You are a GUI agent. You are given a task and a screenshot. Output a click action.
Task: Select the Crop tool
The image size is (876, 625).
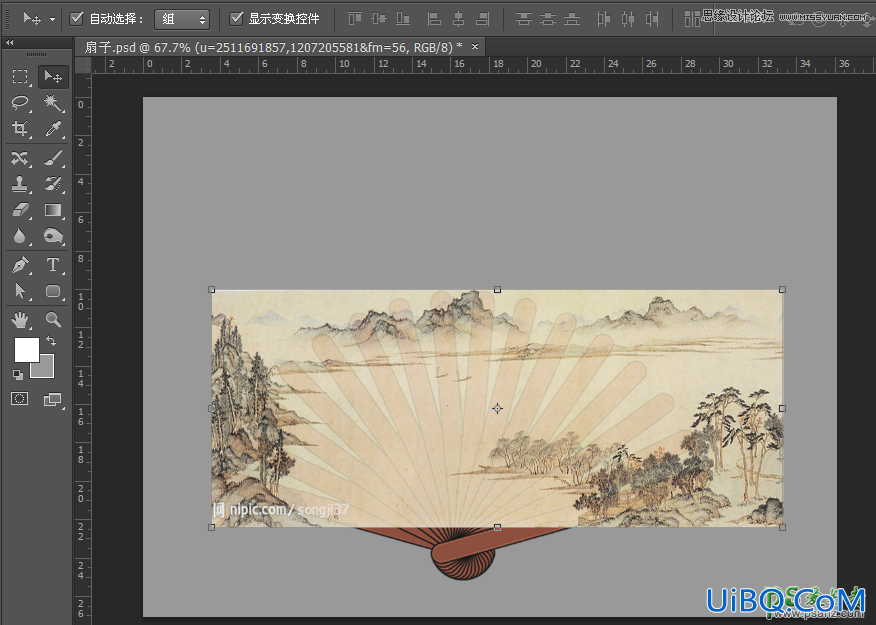tap(20, 129)
